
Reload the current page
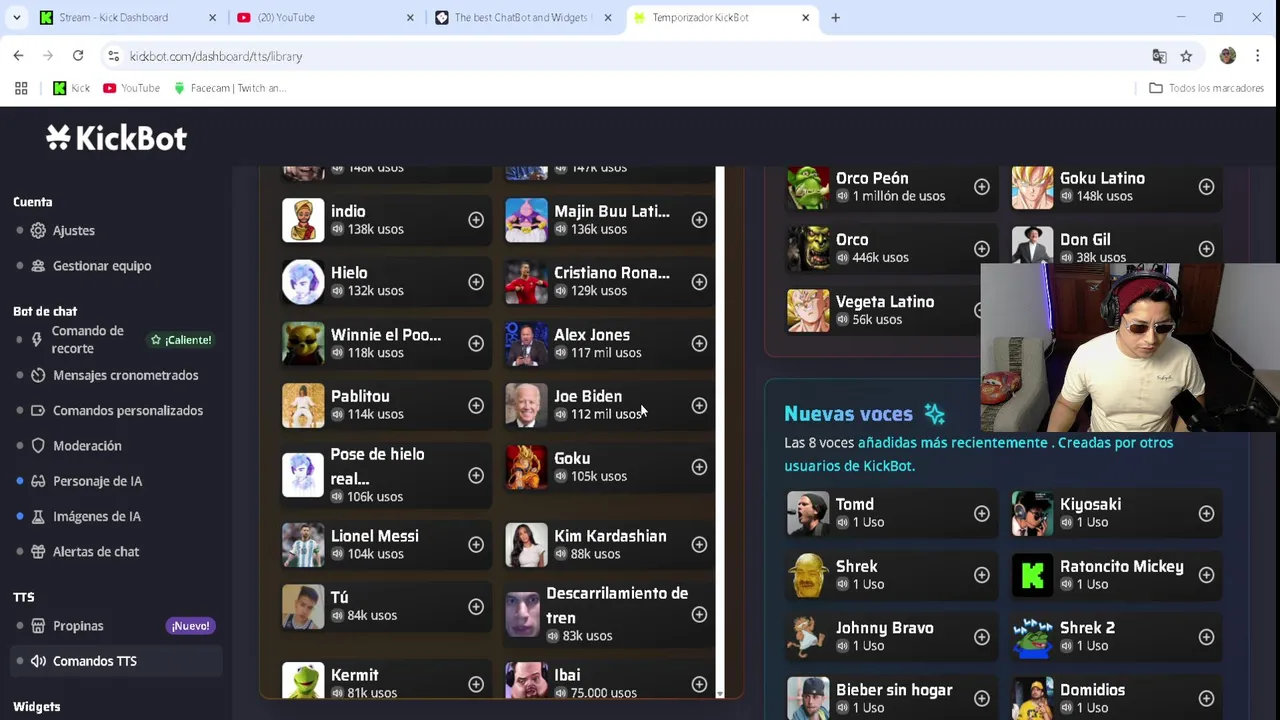(x=78, y=56)
